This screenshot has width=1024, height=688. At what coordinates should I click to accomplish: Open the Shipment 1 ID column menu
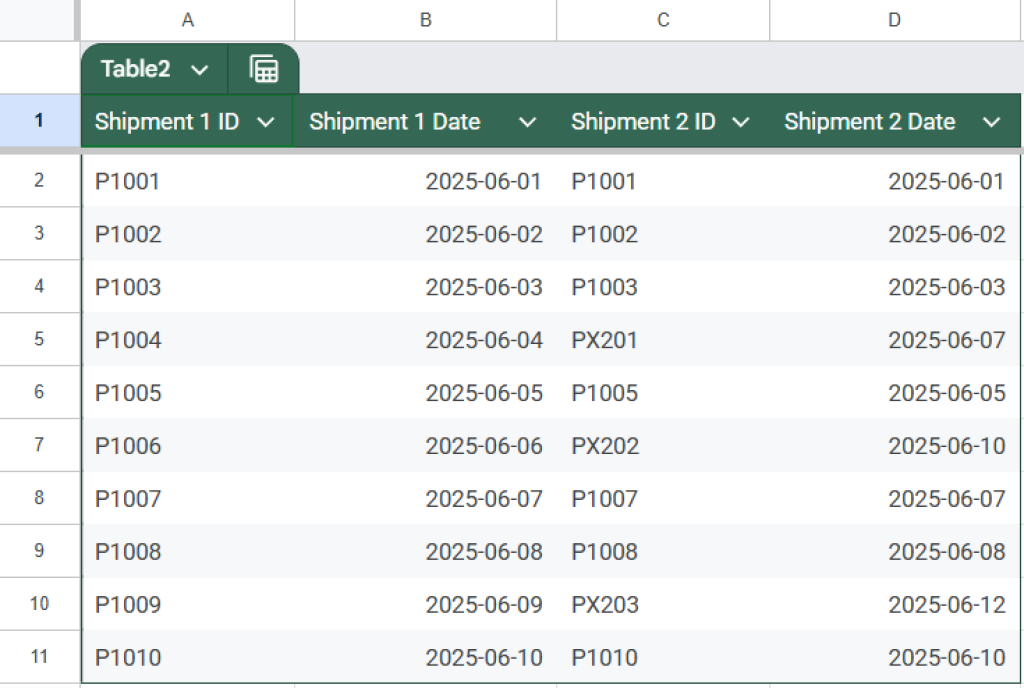pos(266,121)
